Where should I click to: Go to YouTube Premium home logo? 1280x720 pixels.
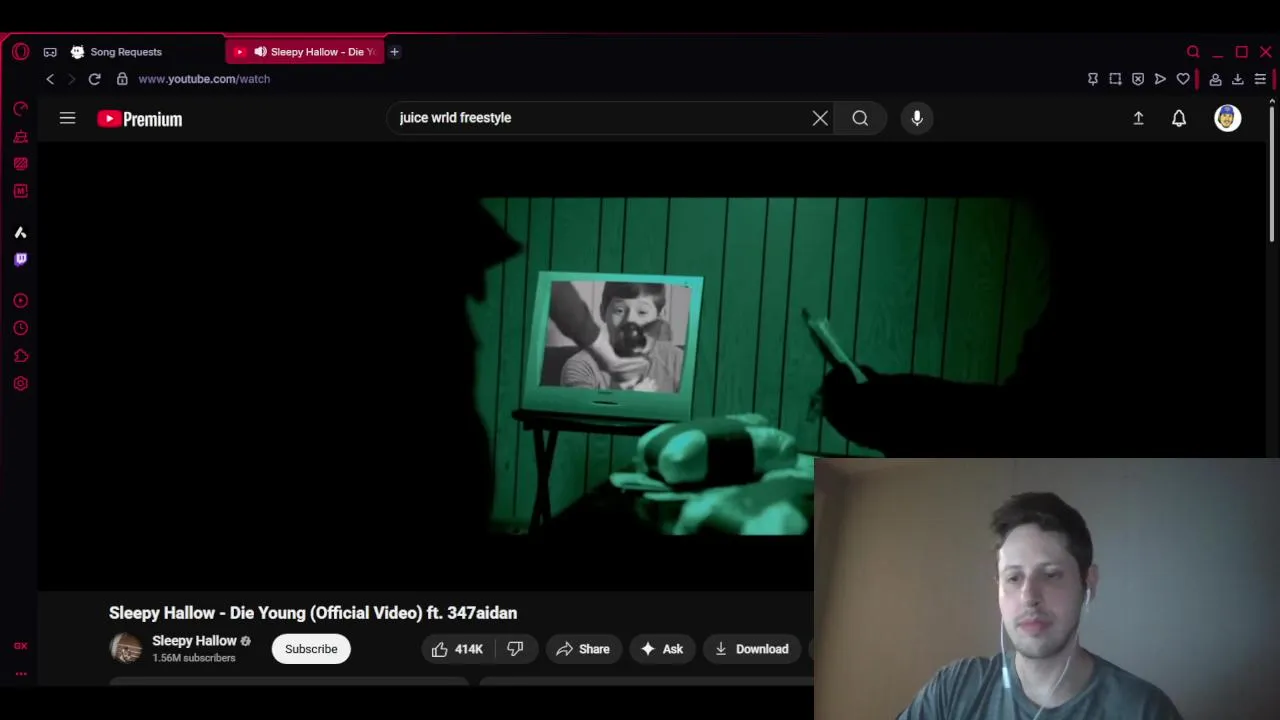click(140, 119)
